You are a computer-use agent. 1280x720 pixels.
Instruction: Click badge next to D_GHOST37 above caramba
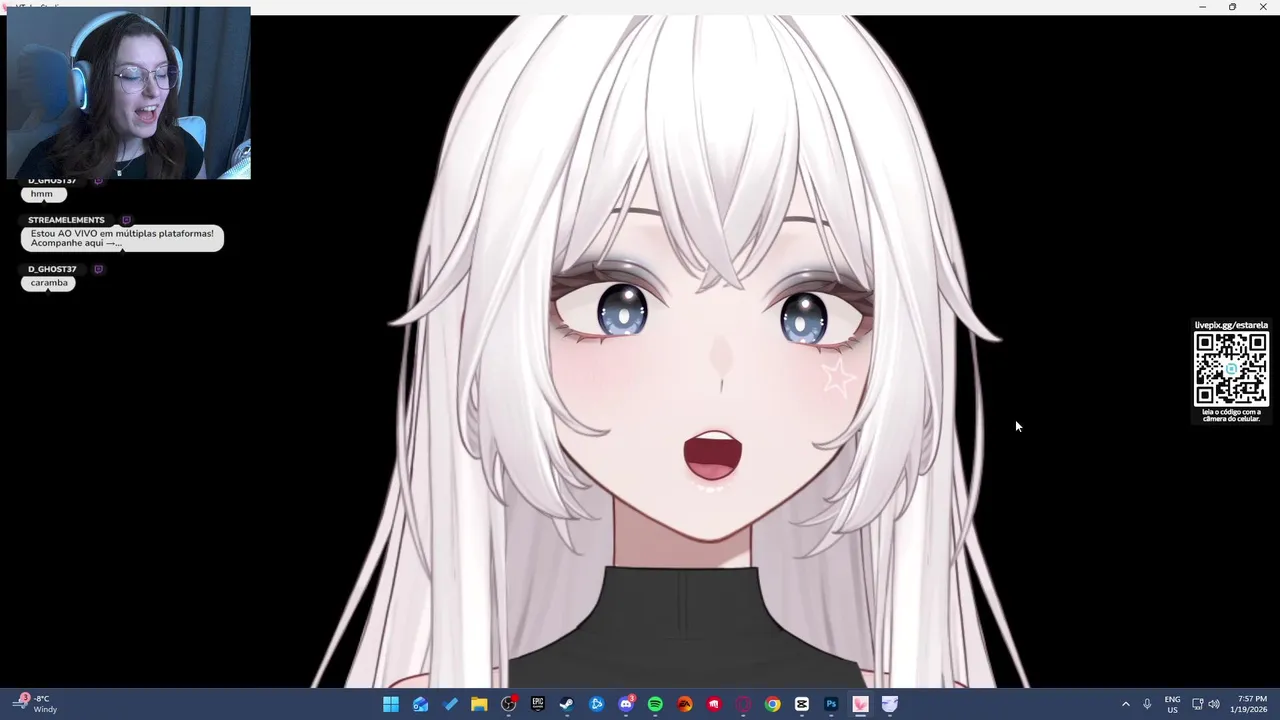[x=98, y=269]
